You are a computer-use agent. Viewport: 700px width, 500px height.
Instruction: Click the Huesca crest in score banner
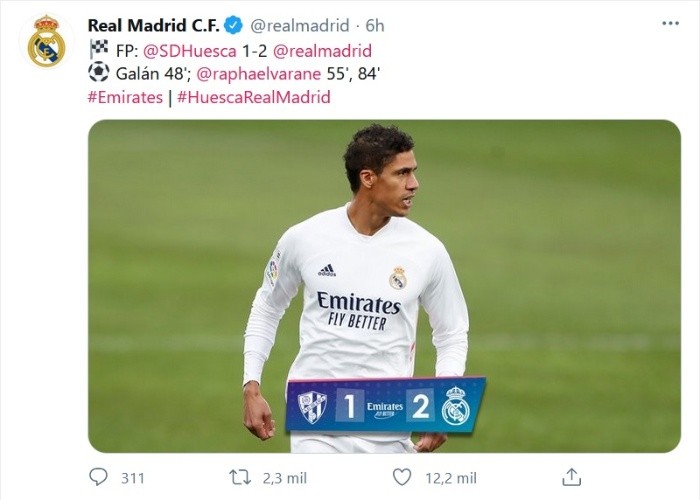(x=312, y=407)
